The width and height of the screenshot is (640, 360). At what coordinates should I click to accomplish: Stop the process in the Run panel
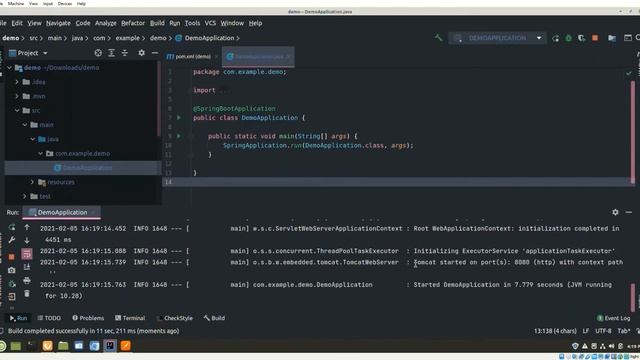pyautogui.click(x=11, y=257)
